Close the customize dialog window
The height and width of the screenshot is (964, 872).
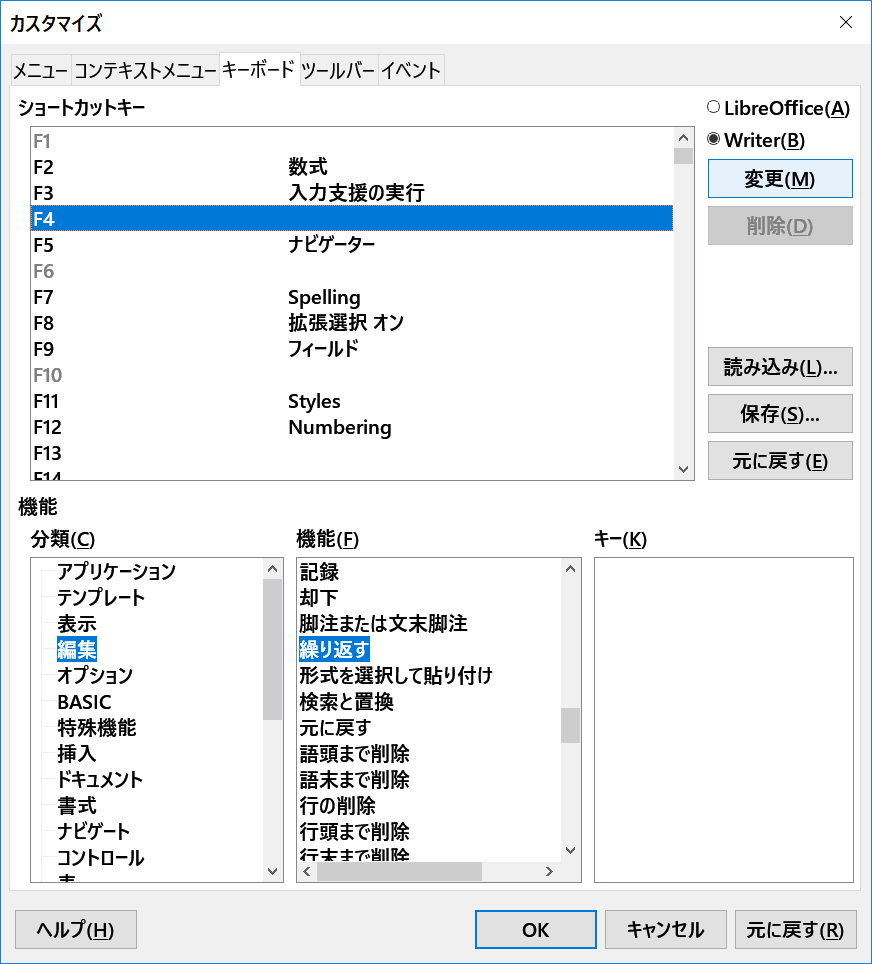click(846, 22)
